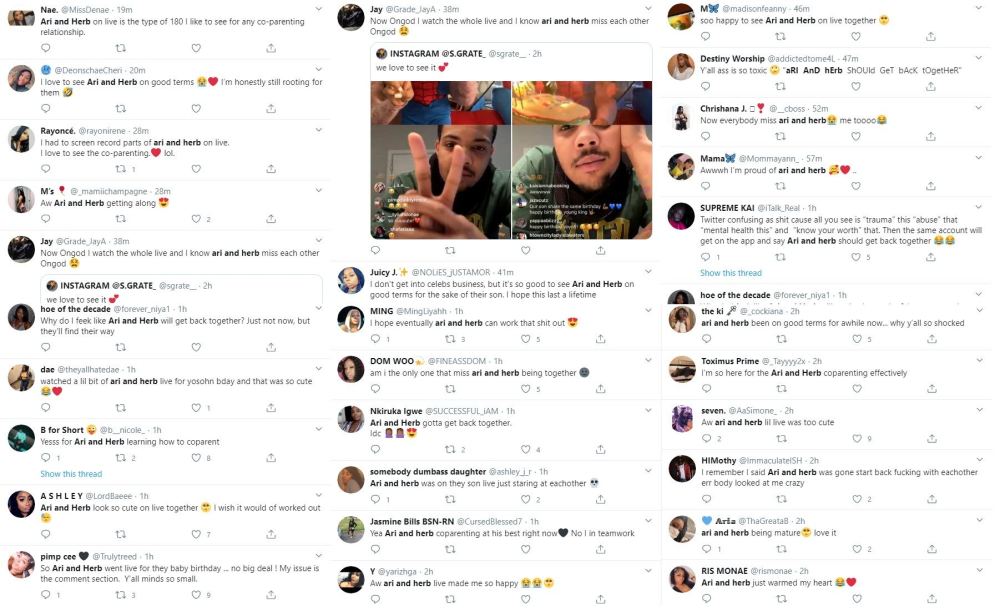Like A S H L E Y's tweet

click(x=196, y=534)
